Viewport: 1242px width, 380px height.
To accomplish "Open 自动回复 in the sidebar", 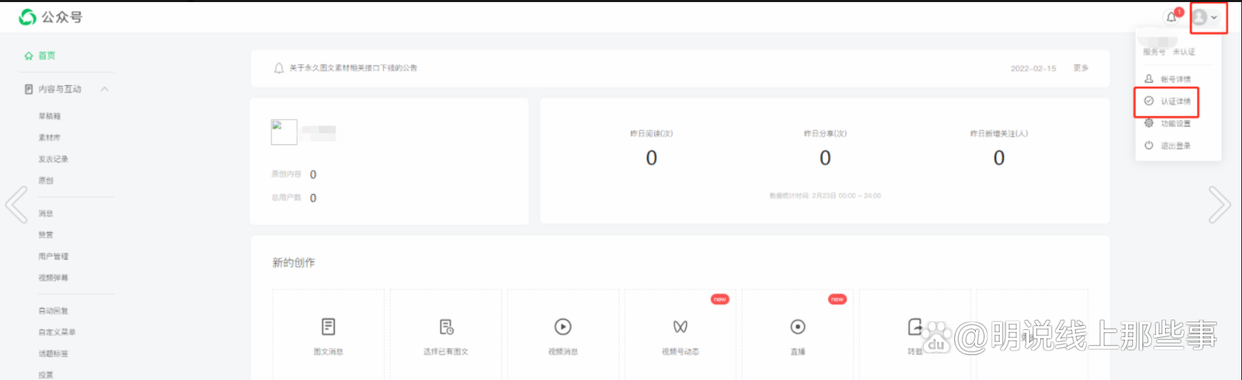I will pyautogui.click(x=53, y=311).
